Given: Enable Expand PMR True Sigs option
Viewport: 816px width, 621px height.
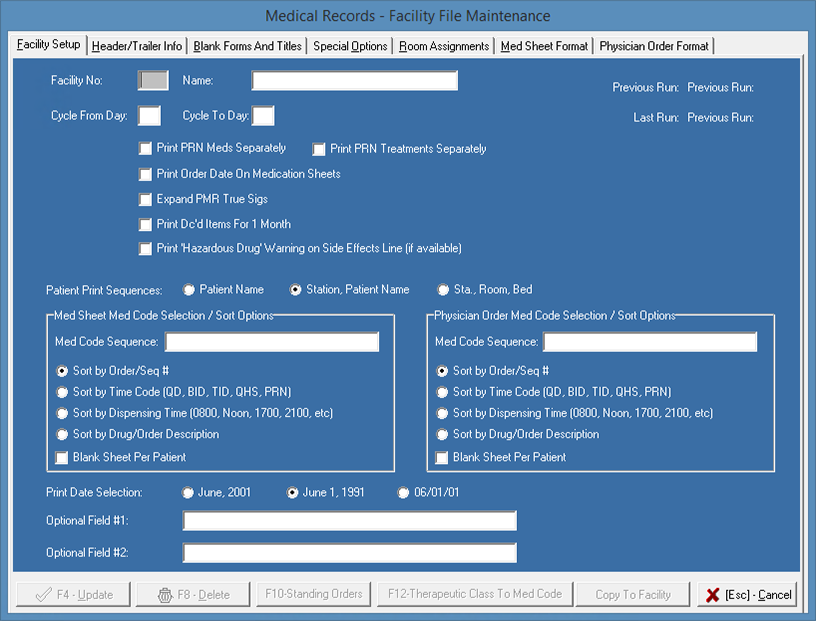Looking at the screenshot, I should click(x=146, y=199).
